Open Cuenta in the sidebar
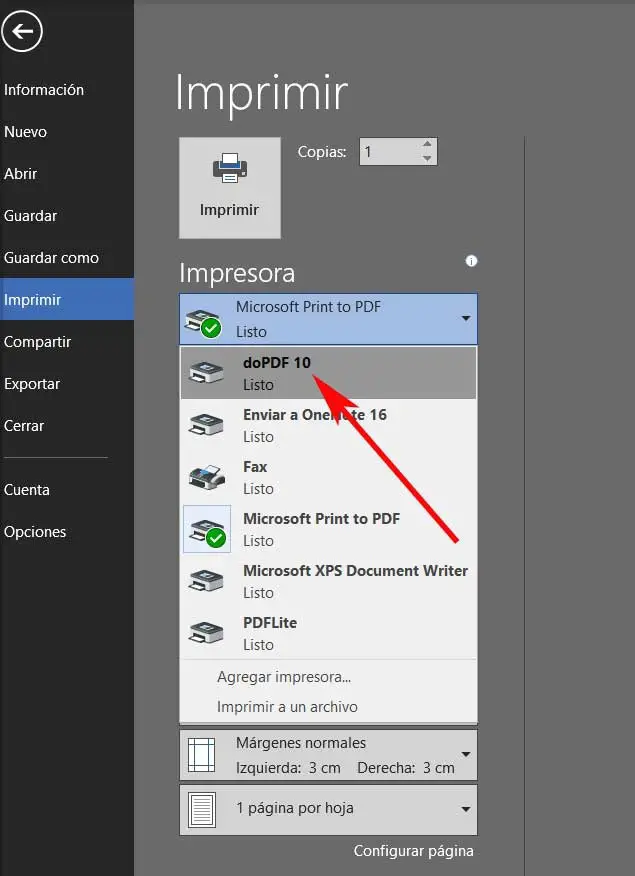635x876 pixels. (67, 490)
